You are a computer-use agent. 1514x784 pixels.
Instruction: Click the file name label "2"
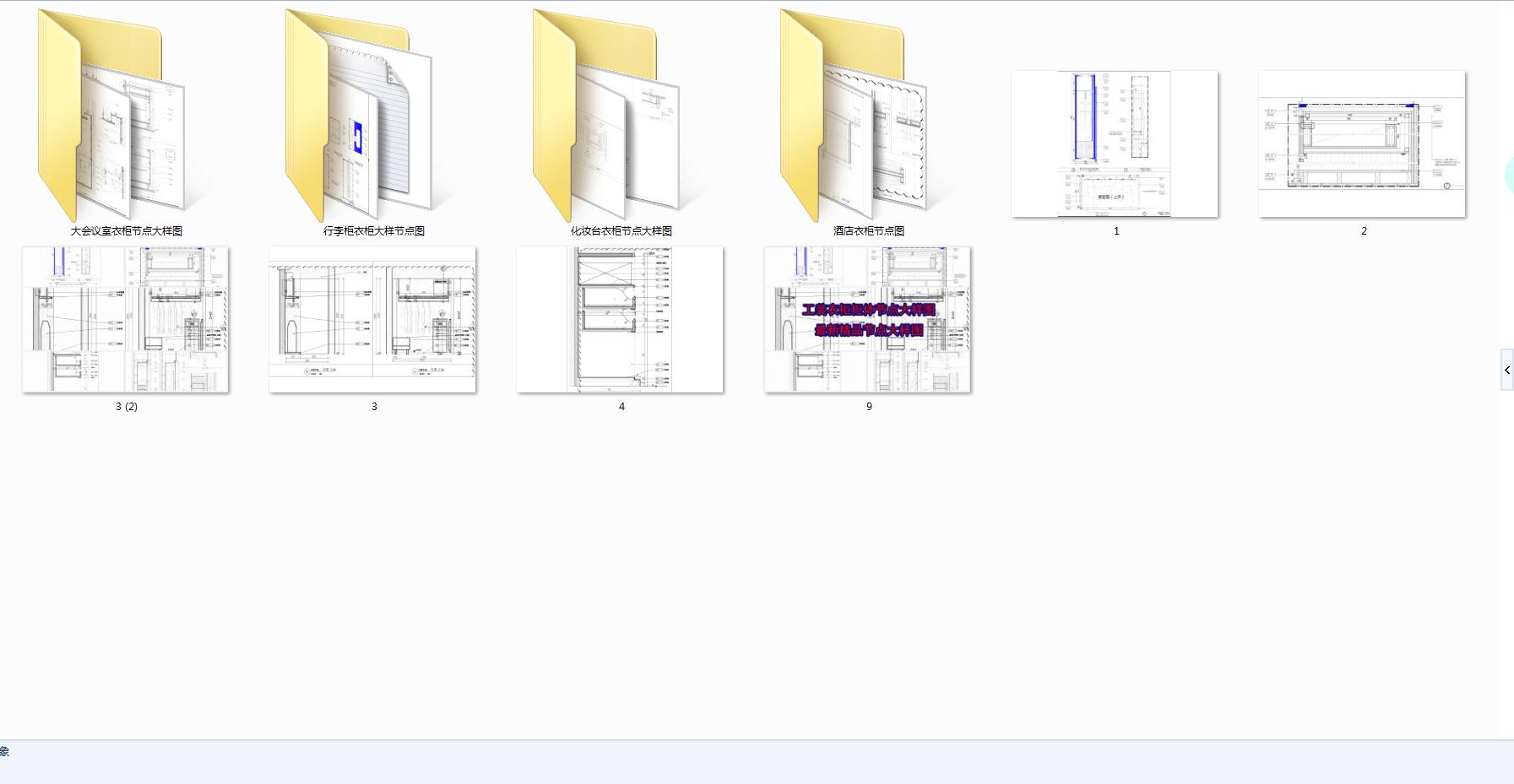pyautogui.click(x=1364, y=230)
